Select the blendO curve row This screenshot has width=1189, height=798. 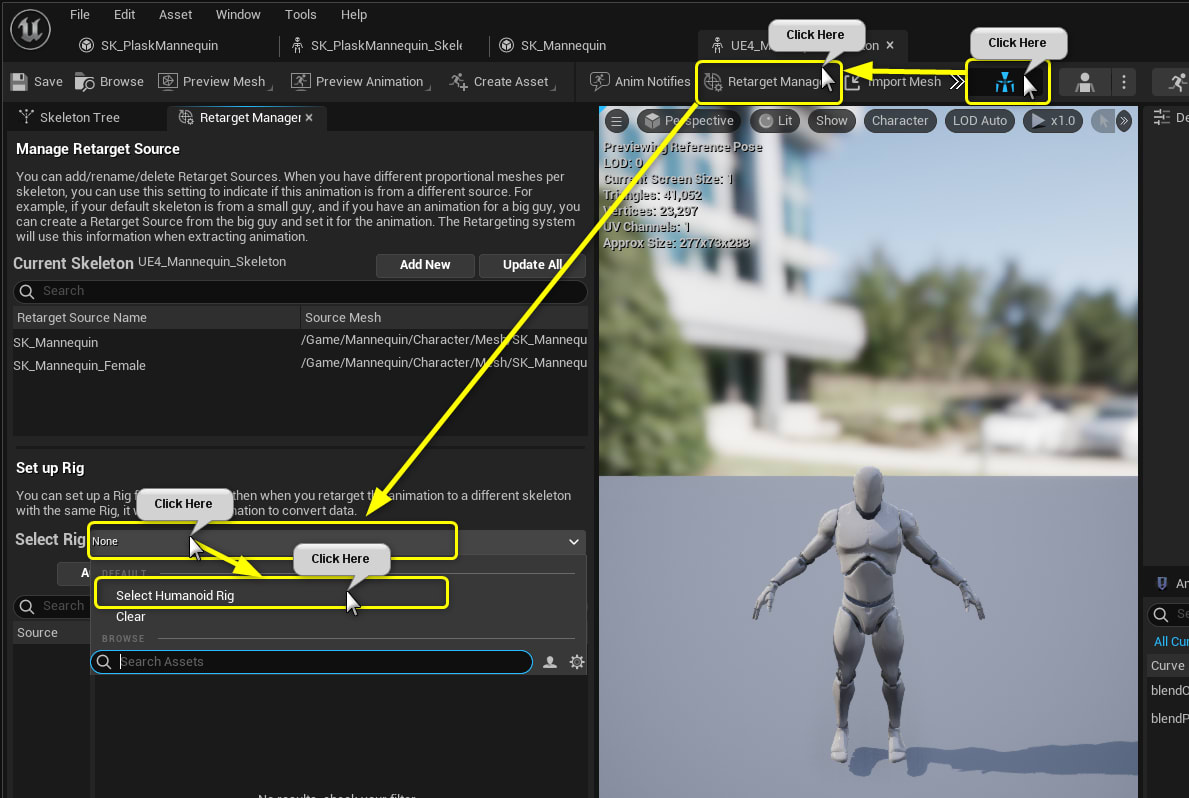pos(1169,691)
